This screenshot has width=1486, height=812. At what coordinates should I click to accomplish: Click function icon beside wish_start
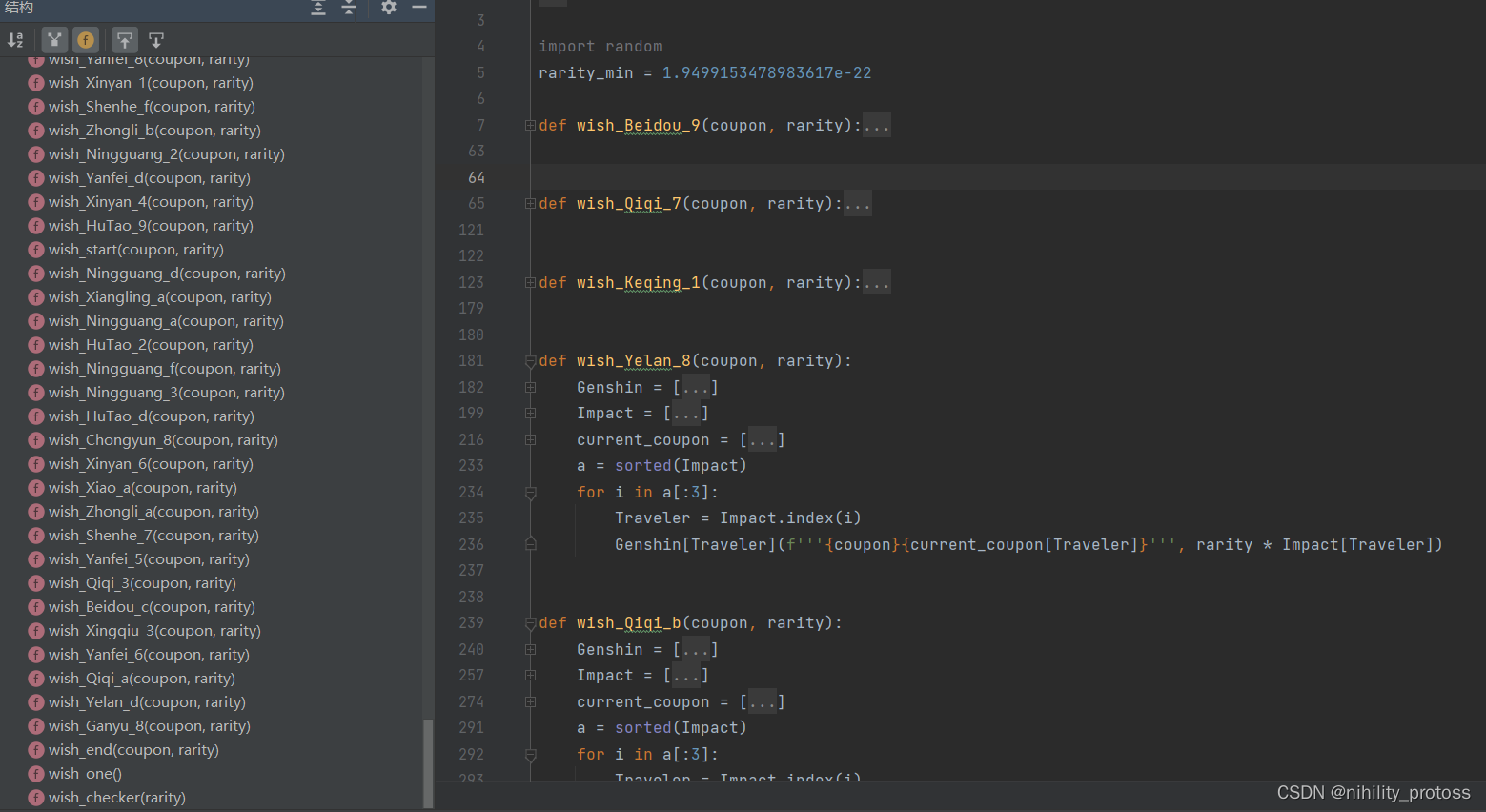pos(36,250)
